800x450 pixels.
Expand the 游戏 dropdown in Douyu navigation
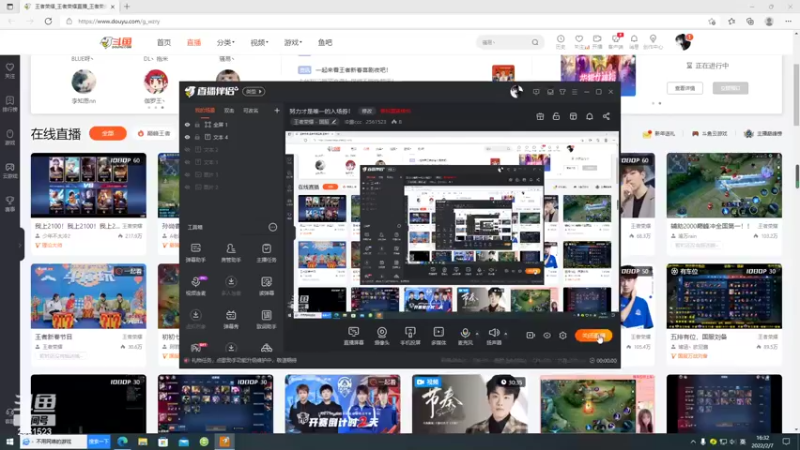pos(293,42)
